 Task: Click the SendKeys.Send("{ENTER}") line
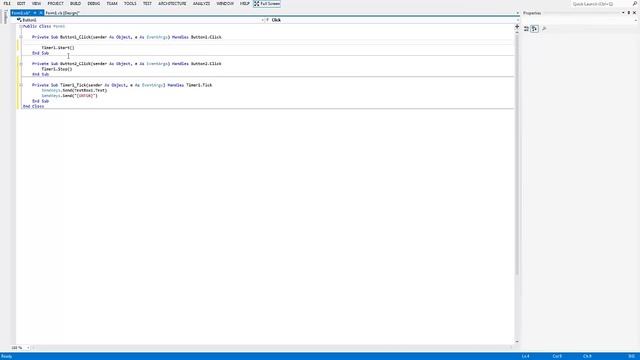[x=69, y=96]
